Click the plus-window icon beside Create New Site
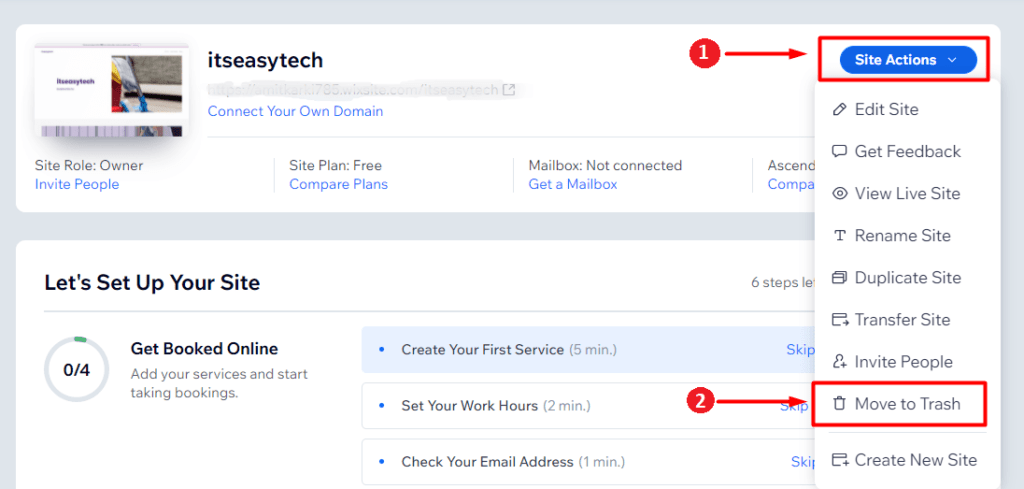The height and width of the screenshot is (489, 1024). point(840,460)
